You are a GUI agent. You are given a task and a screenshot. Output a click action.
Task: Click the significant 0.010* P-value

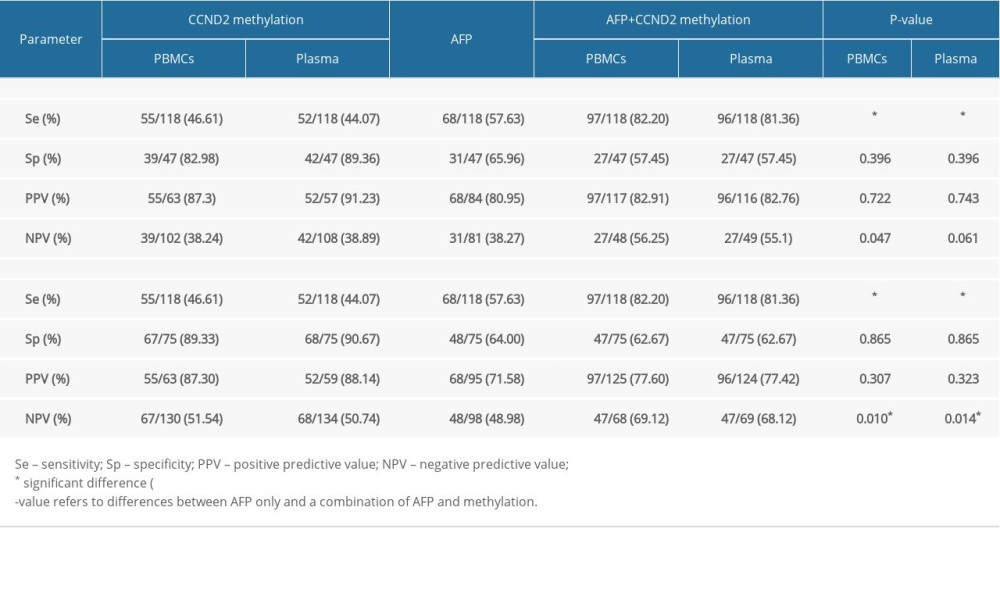(867, 418)
